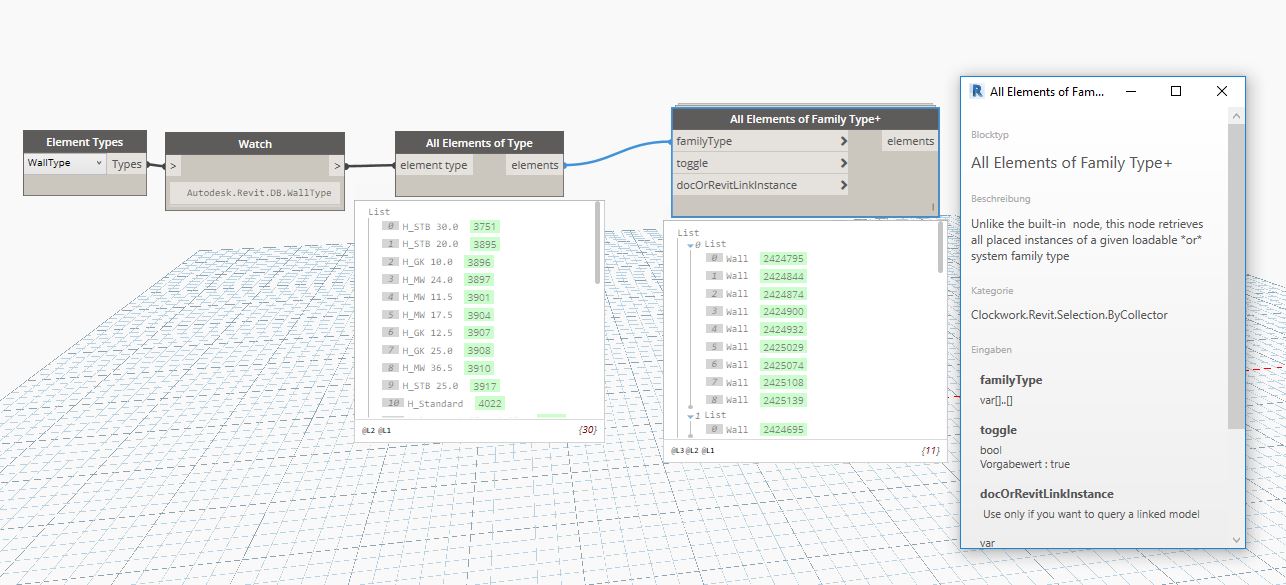The height and width of the screenshot is (585, 1286).
Task: Click element ID 3751 for H_STB 30.0
Action: point(484,226)
